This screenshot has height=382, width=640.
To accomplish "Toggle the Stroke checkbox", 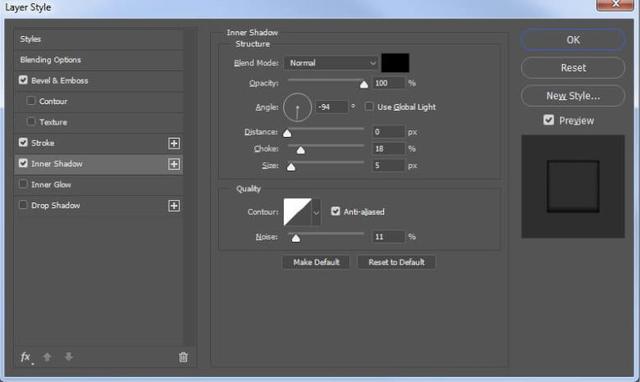I will [x=23, y=142].
